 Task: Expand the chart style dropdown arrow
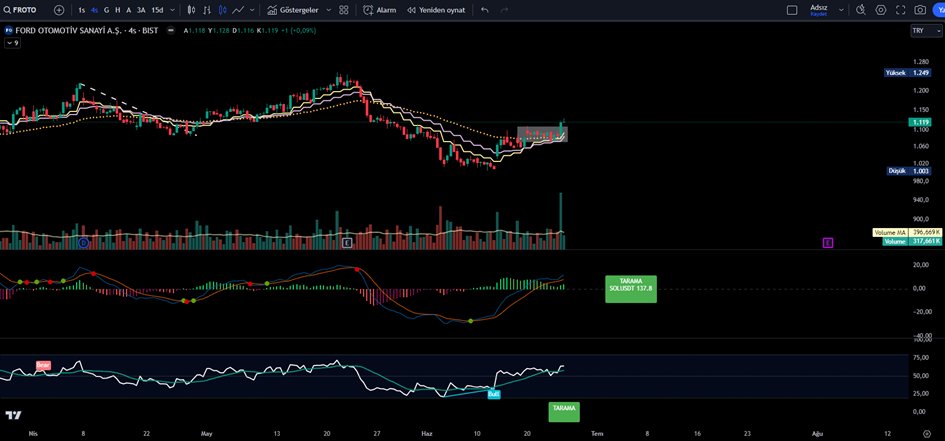[x=252, y=10]
